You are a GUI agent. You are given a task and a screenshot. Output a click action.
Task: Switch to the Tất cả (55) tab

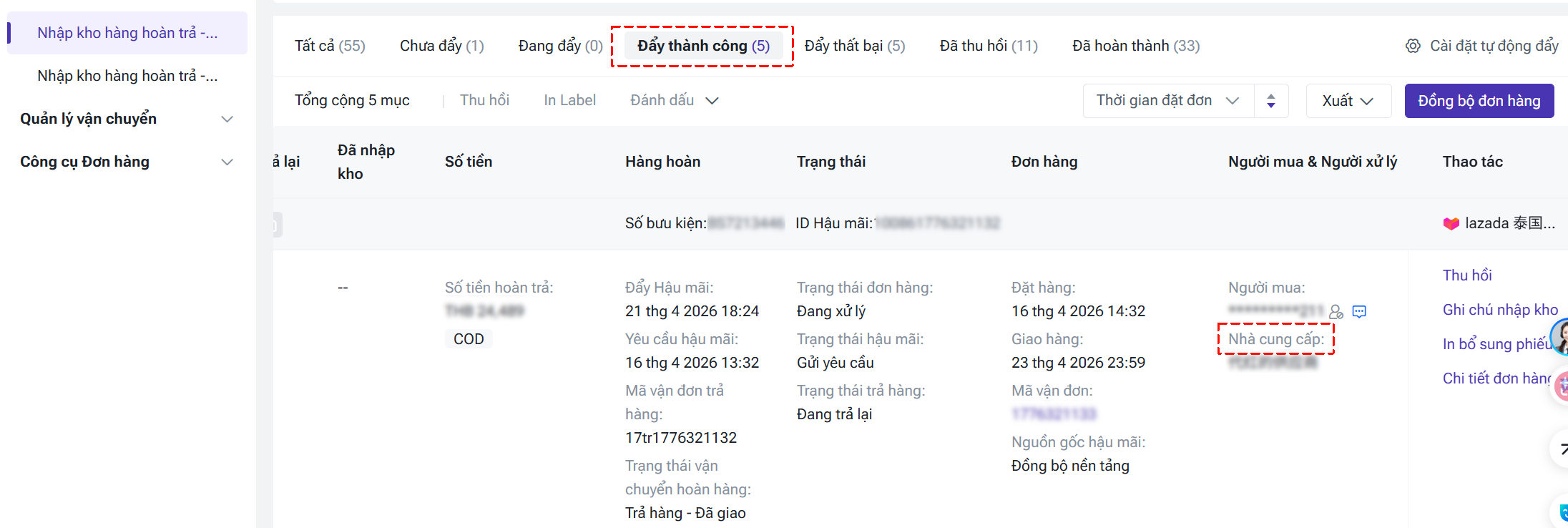[x=330, y=46]
